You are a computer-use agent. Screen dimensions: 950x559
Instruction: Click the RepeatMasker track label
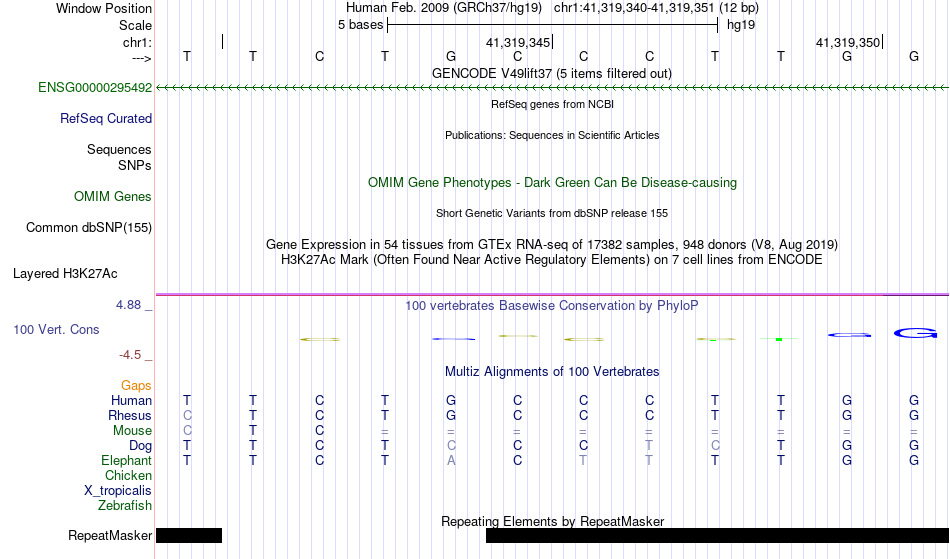click(x=110, y=536)
